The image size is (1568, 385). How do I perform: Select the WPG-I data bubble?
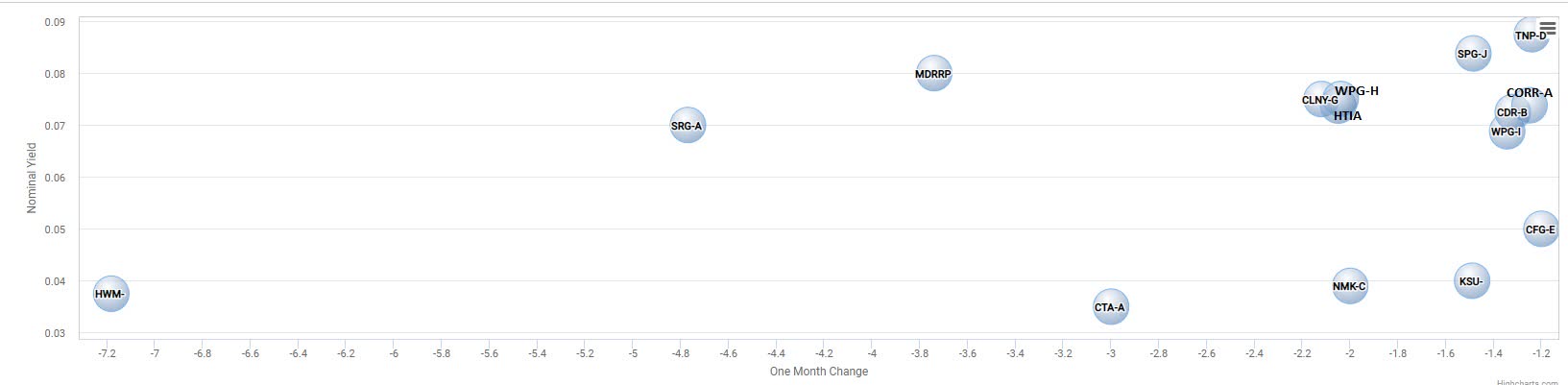coord(1507,132)
